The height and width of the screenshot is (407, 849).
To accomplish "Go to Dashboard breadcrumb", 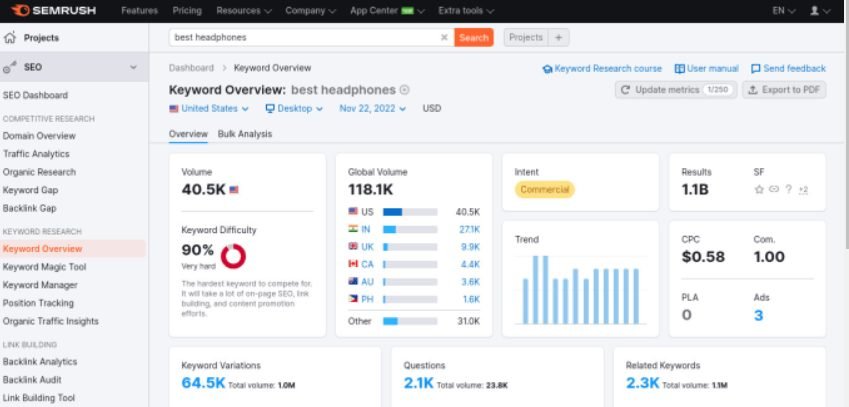I will (191, 68).
